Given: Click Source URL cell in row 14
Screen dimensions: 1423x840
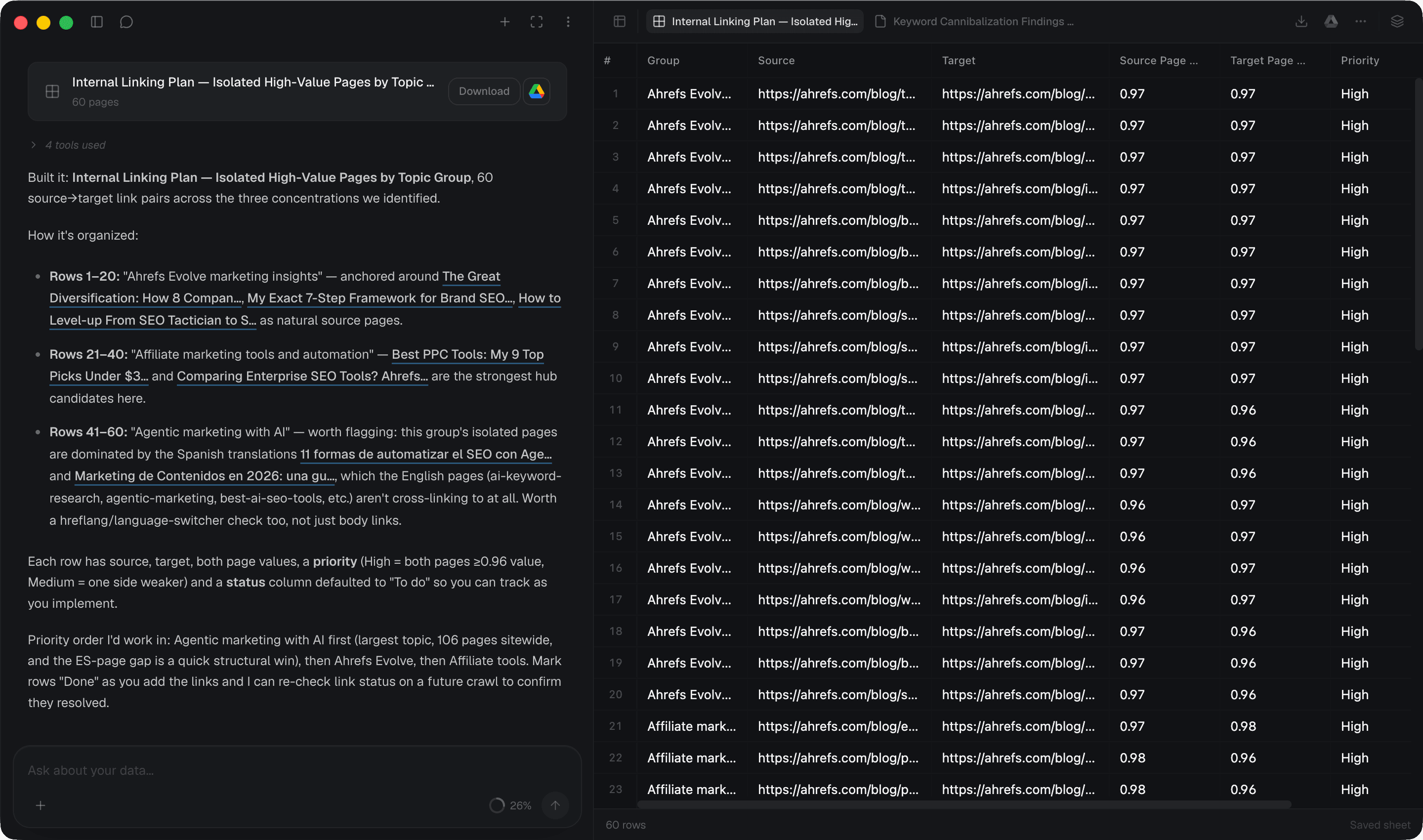Looking at the screenshot, I should pyautogui.click(x=839, y=504).
